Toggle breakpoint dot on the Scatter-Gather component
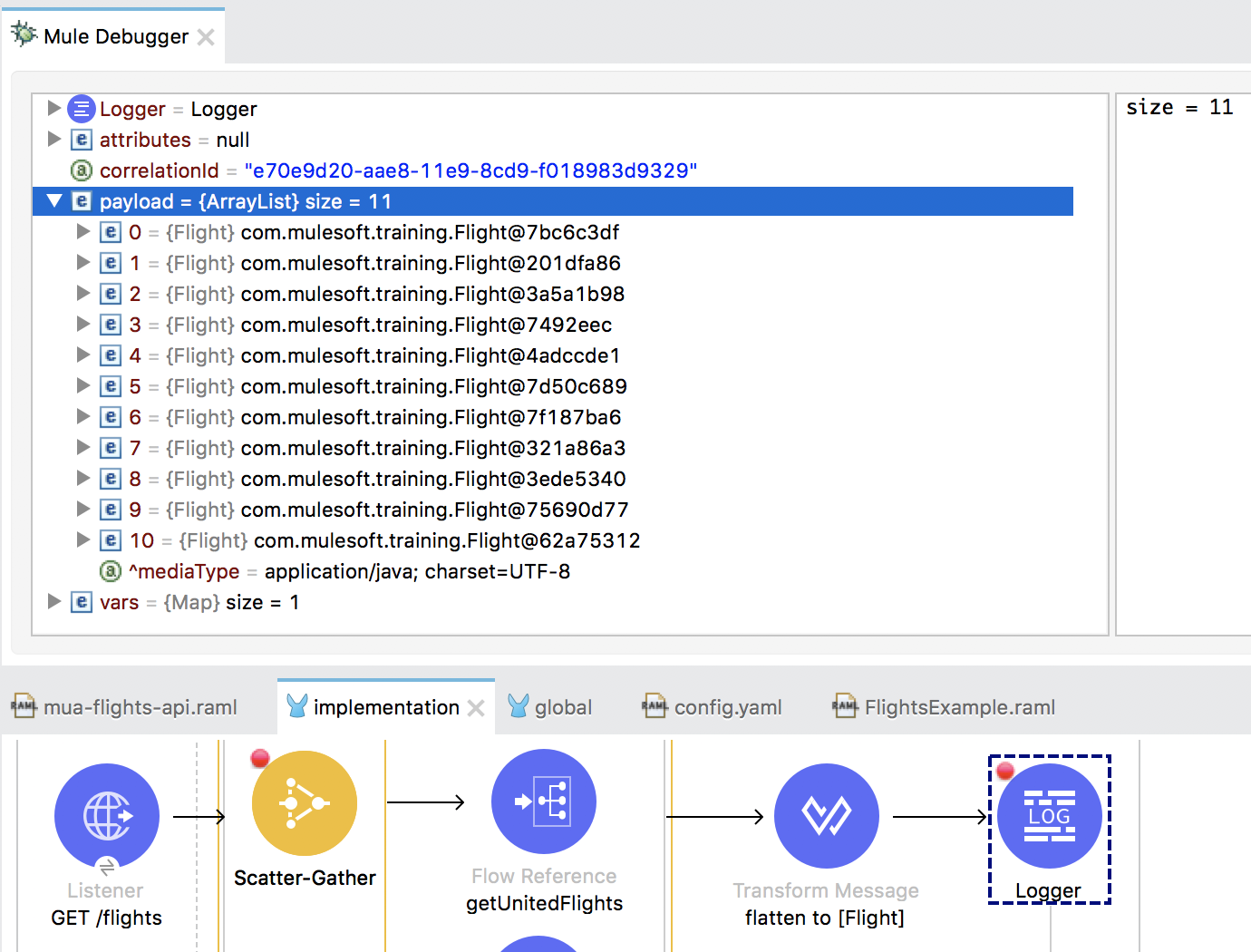Viewport: 1251px width, 952px height. tap(260, 758)
